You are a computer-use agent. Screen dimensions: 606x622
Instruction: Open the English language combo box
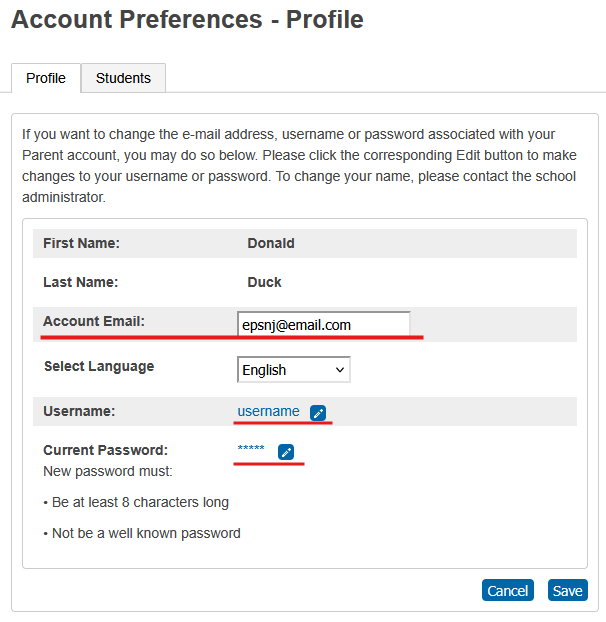coord(294,370)
